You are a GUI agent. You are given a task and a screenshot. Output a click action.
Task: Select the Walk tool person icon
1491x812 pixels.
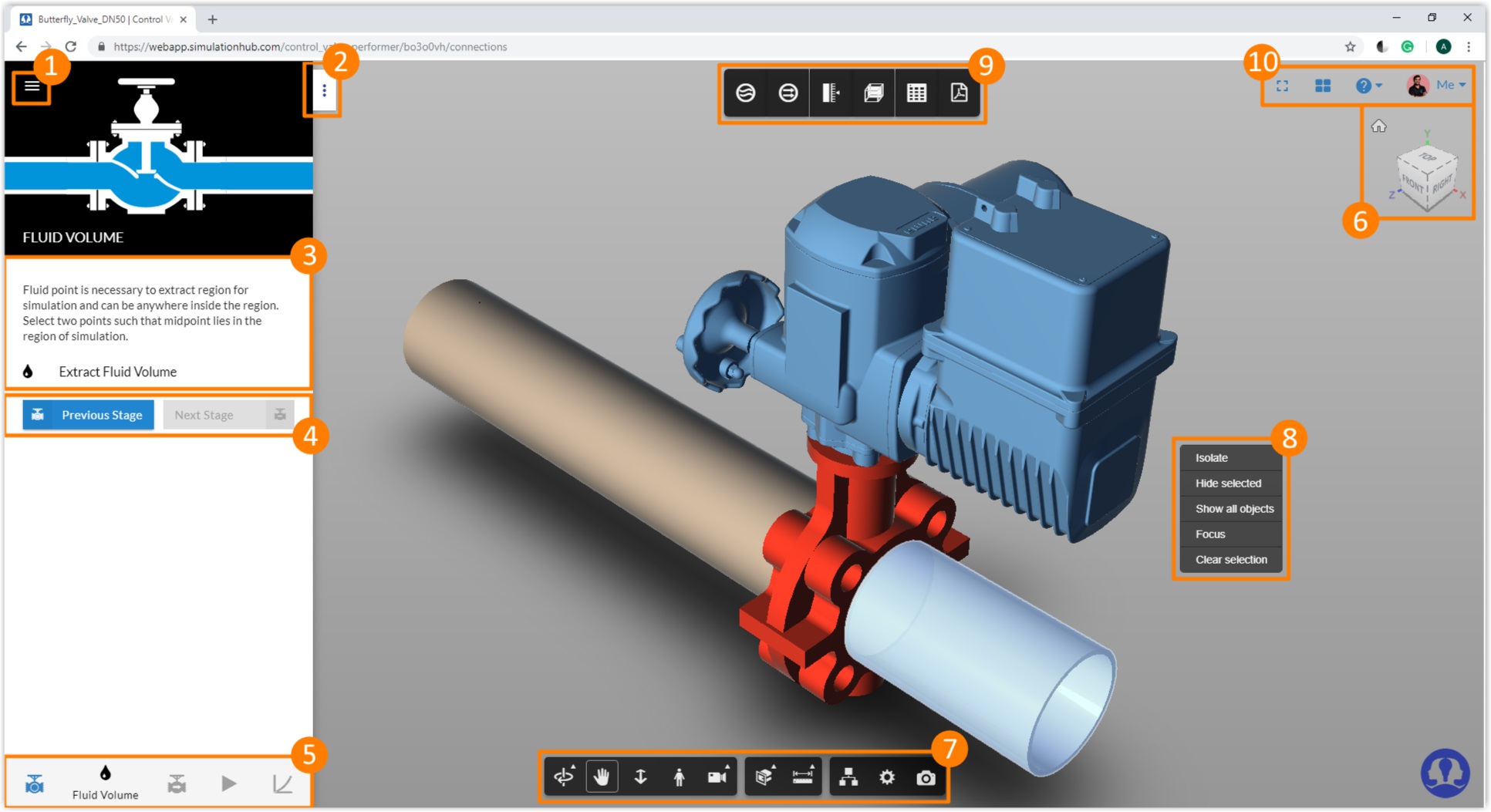point(680,777)
